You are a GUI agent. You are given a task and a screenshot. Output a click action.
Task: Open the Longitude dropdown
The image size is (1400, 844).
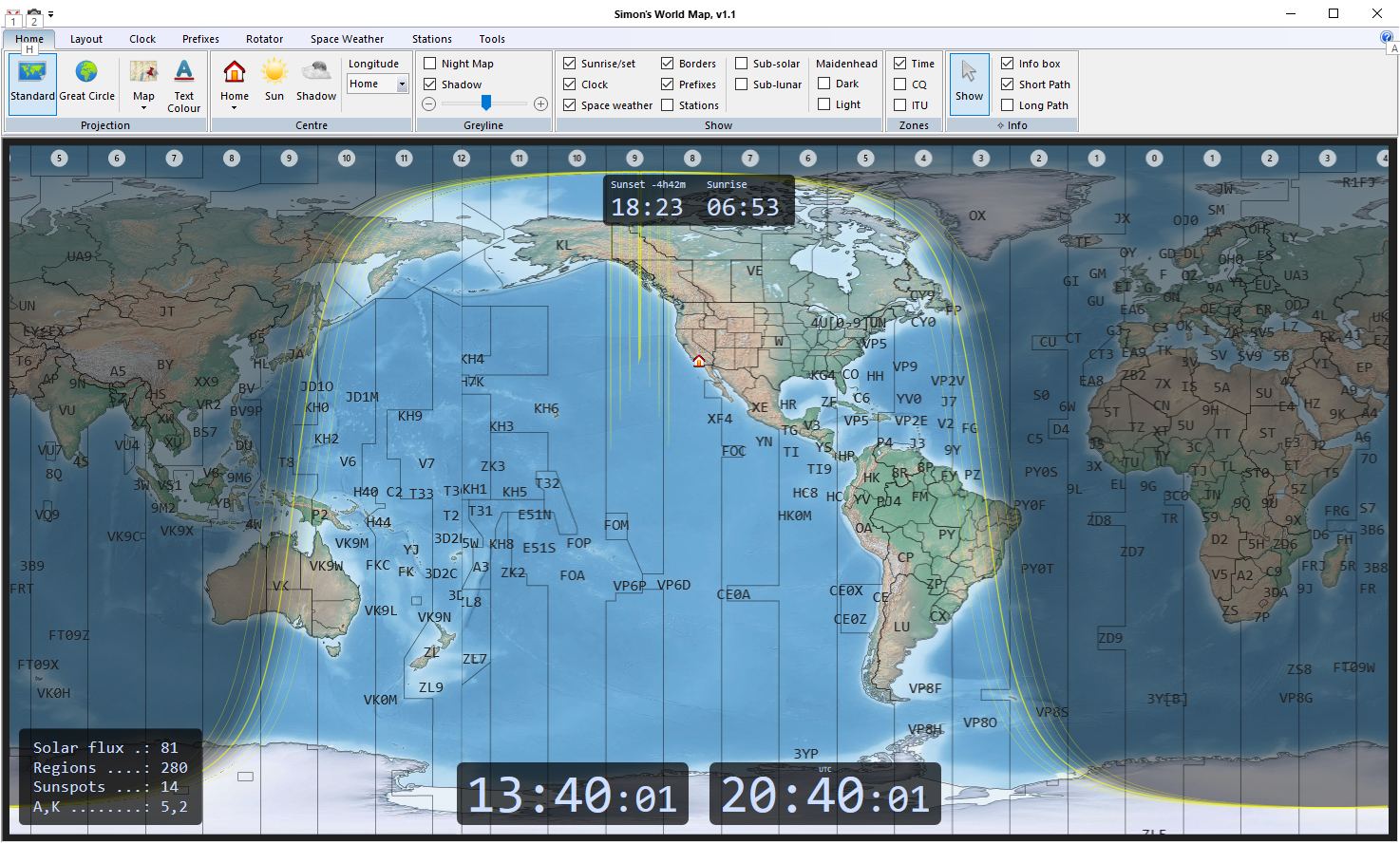coord(402,84)
